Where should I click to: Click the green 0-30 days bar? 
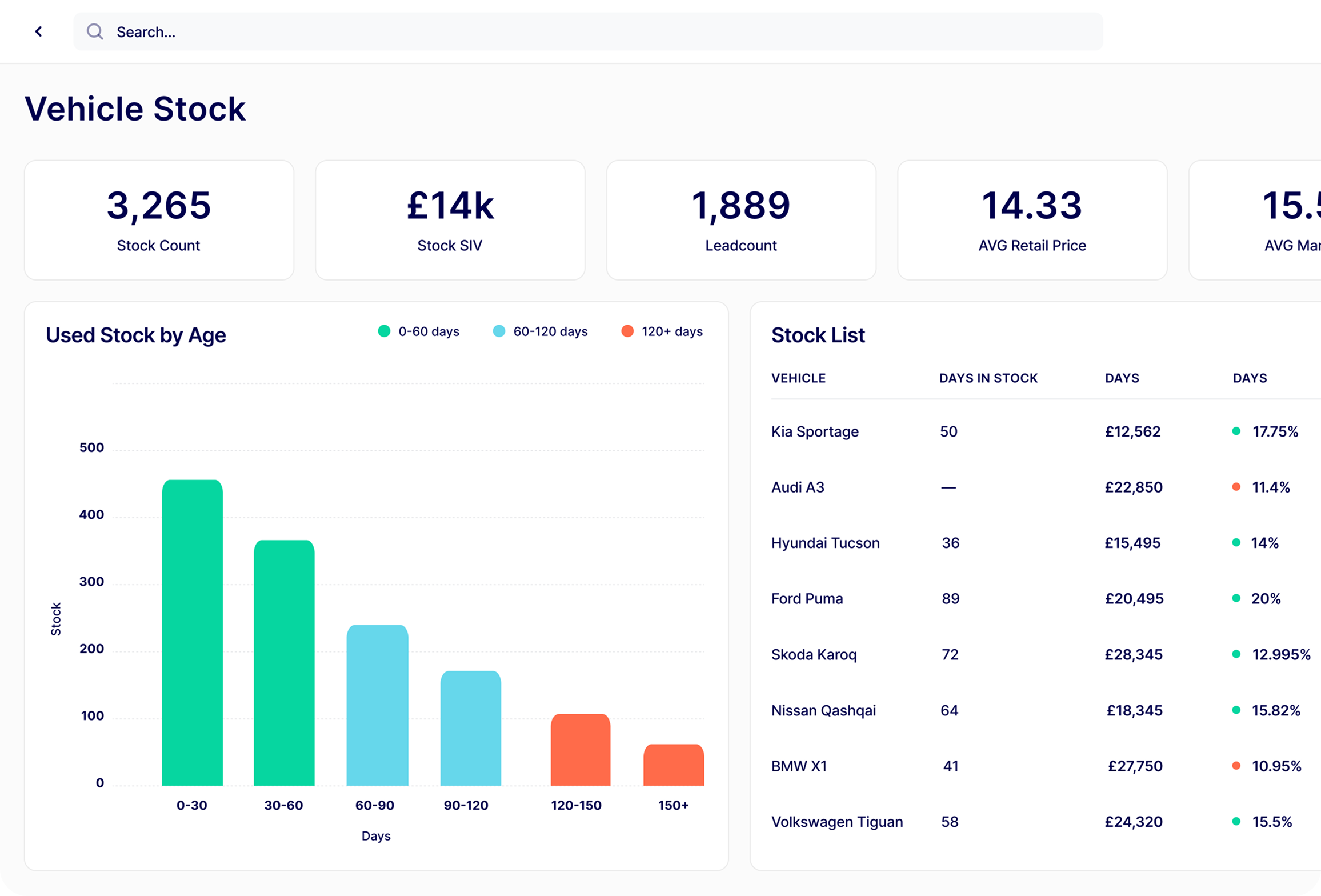[x=192, y=632]
